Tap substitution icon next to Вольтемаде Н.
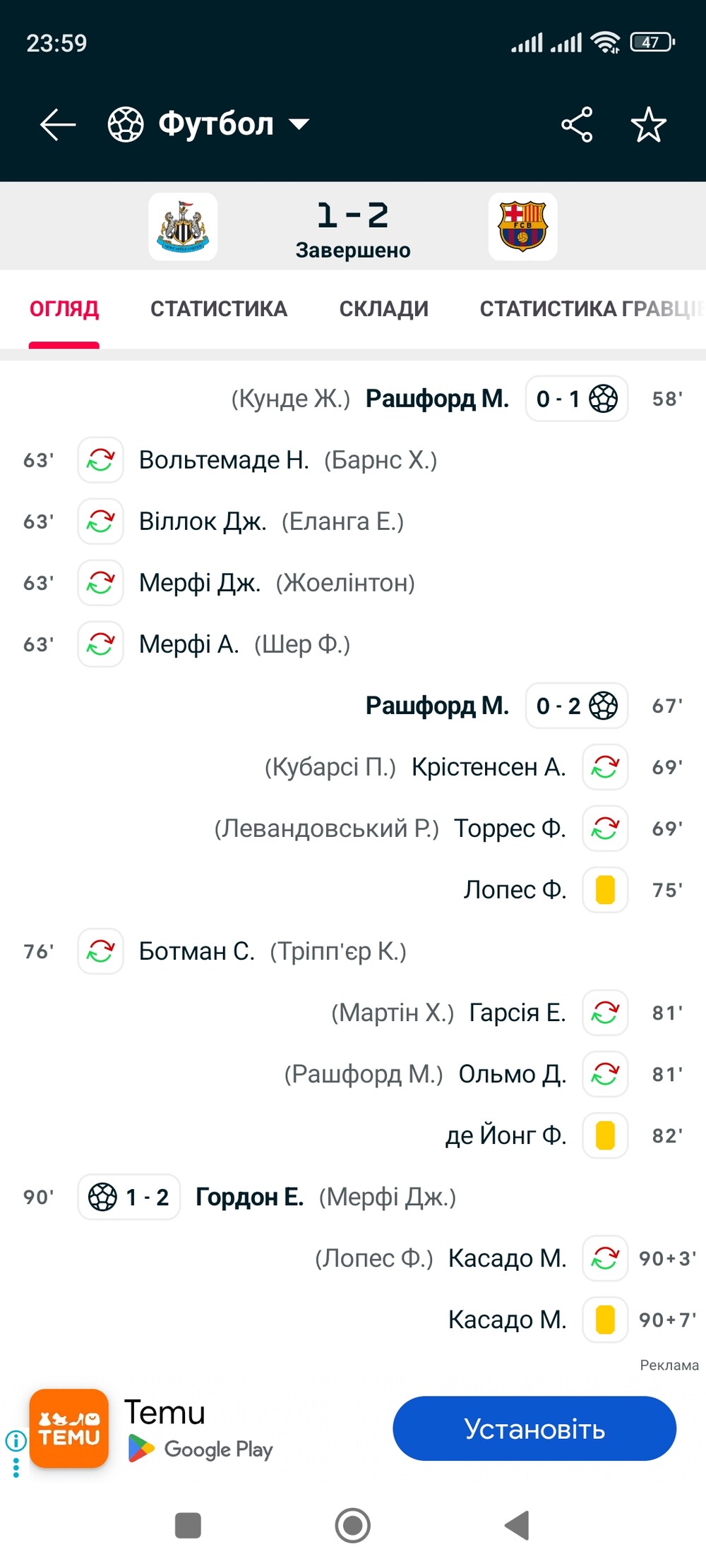The image size is (706, 1568). [x=101, y=460]
